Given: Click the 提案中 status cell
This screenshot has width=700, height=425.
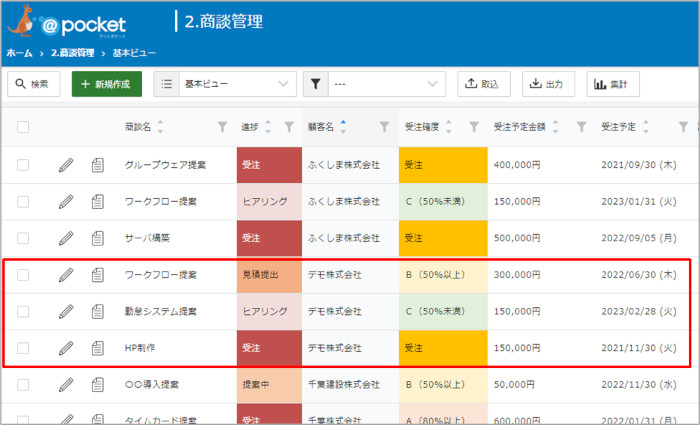Looking at the screenshot, I should [269, 385].
